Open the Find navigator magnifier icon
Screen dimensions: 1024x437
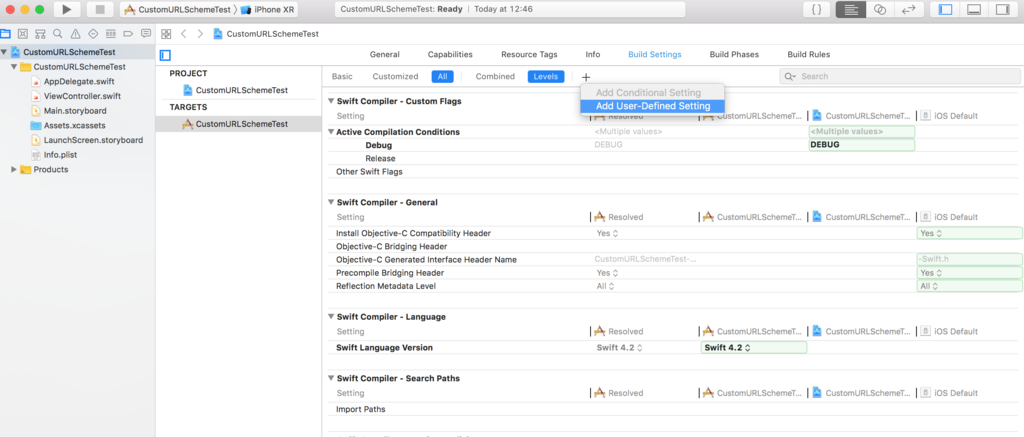tap(58, 33)
